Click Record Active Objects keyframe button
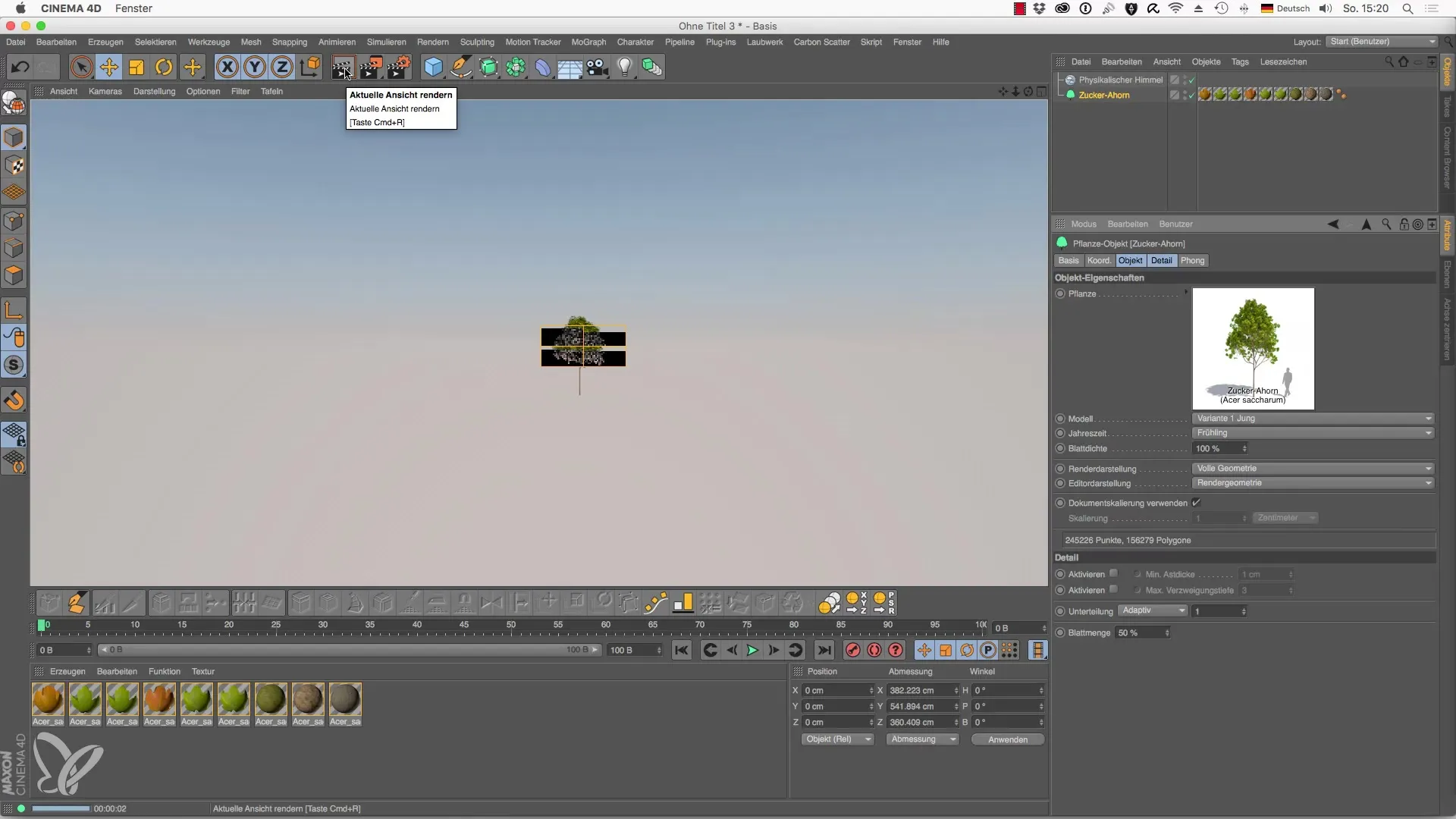Image resolution: width=1456 pixels, height=819 pixels. coord(853,650)
